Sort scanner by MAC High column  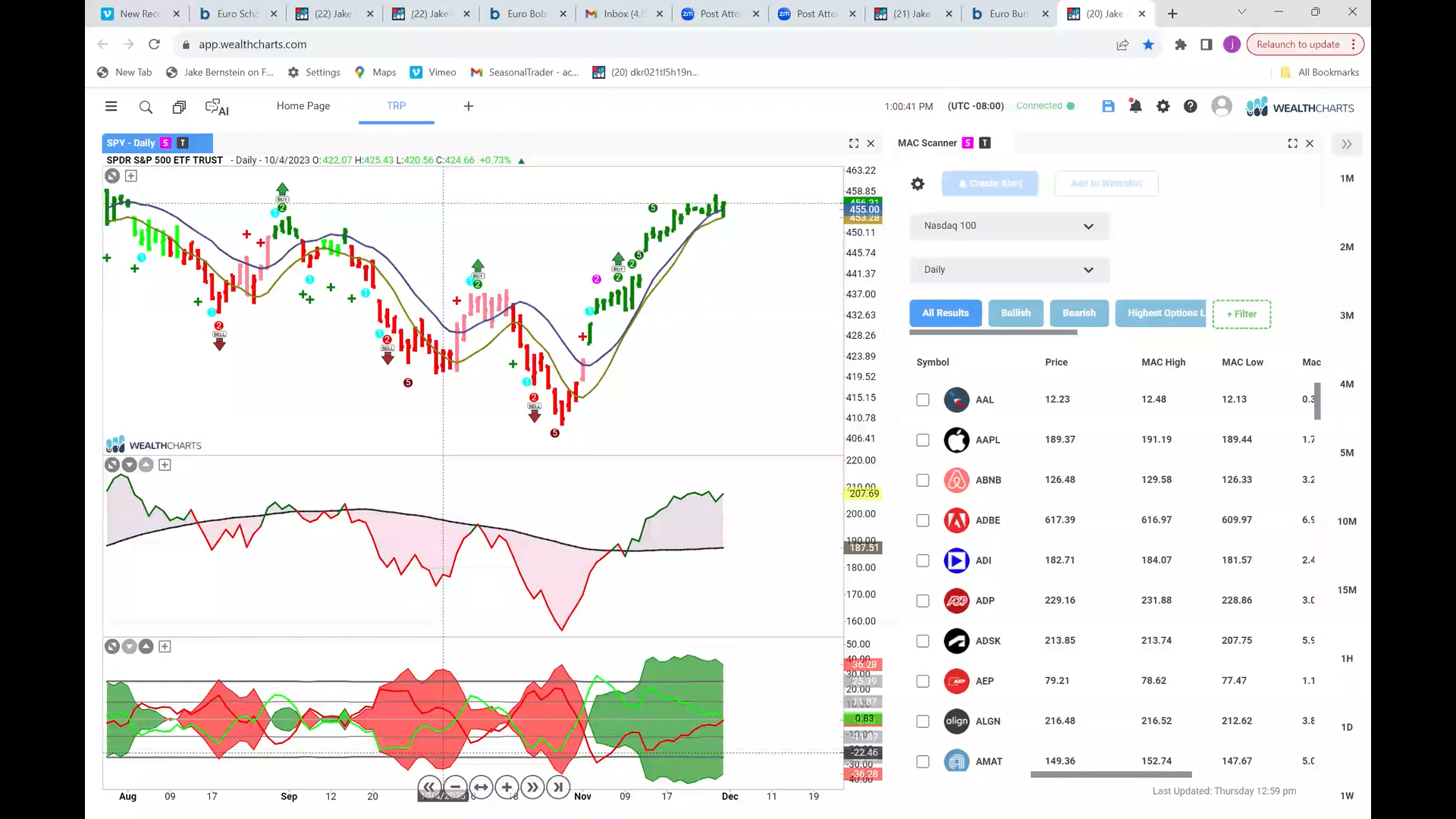[x=1163, y=362]
